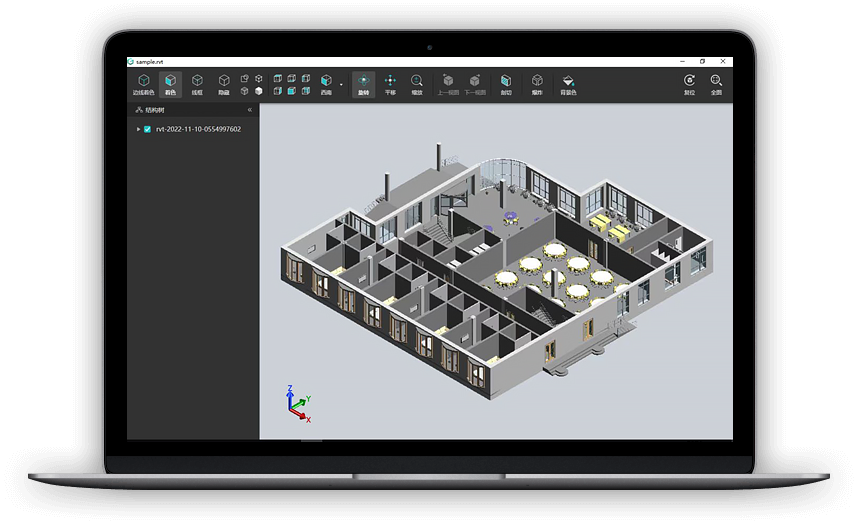Switch to 着色 shaded display mode
The height and width of the screenshot is (523, 858).
170,84
